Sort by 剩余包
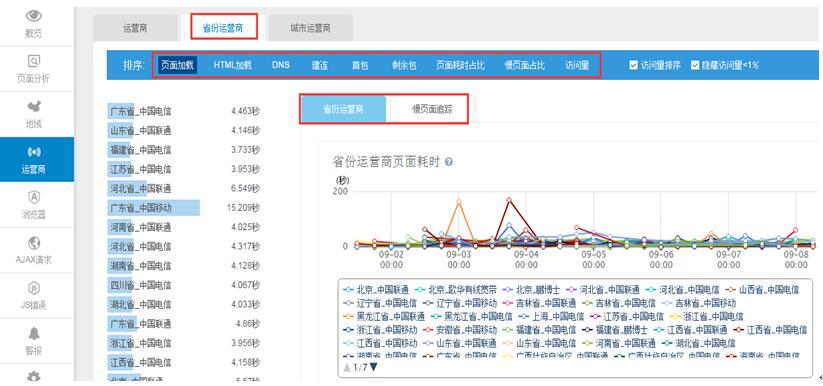Image resolution: width=823 pixels, height=386 pixels. pyautogui.click(x=404, y=66)
